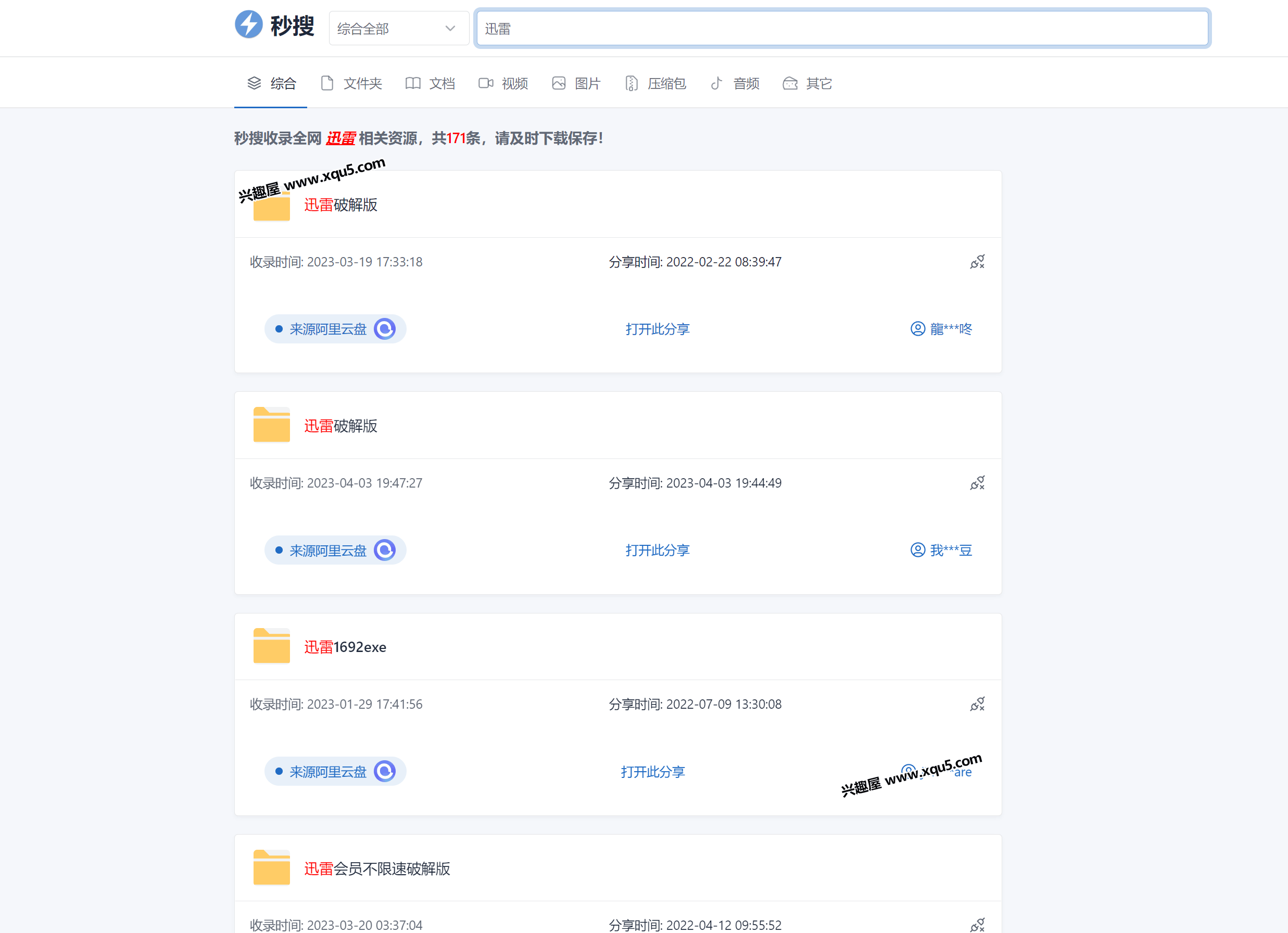Click link icon of result shared 2022-07-09
This screenshot has height=933, width=1288.
click(977, 704)
